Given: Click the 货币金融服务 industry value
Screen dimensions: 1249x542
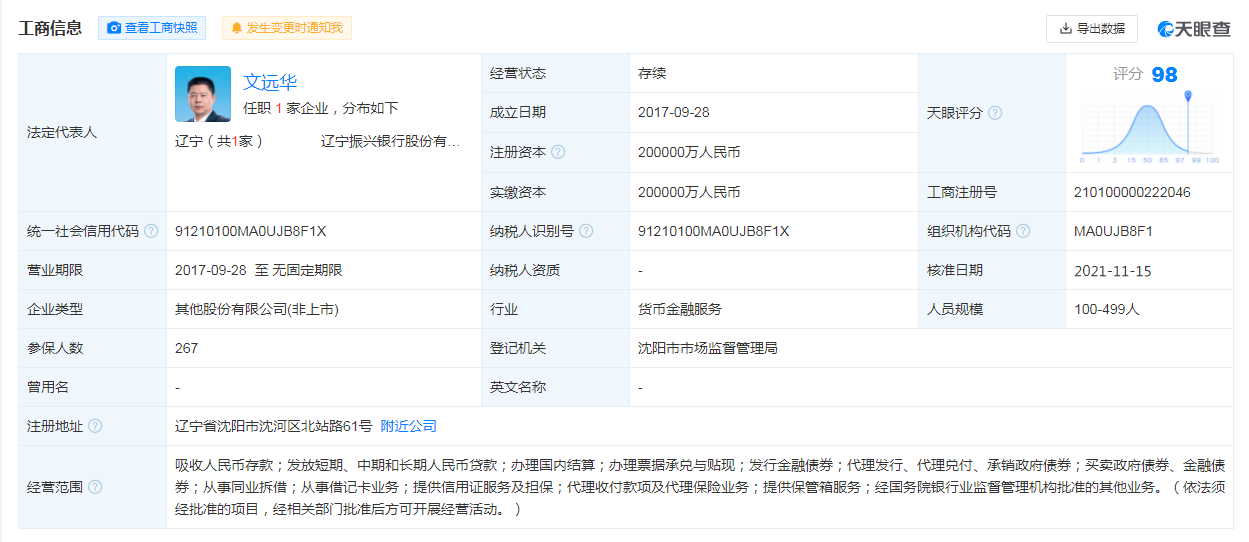Looking at the screenshot, I should [x=680, y=309].
